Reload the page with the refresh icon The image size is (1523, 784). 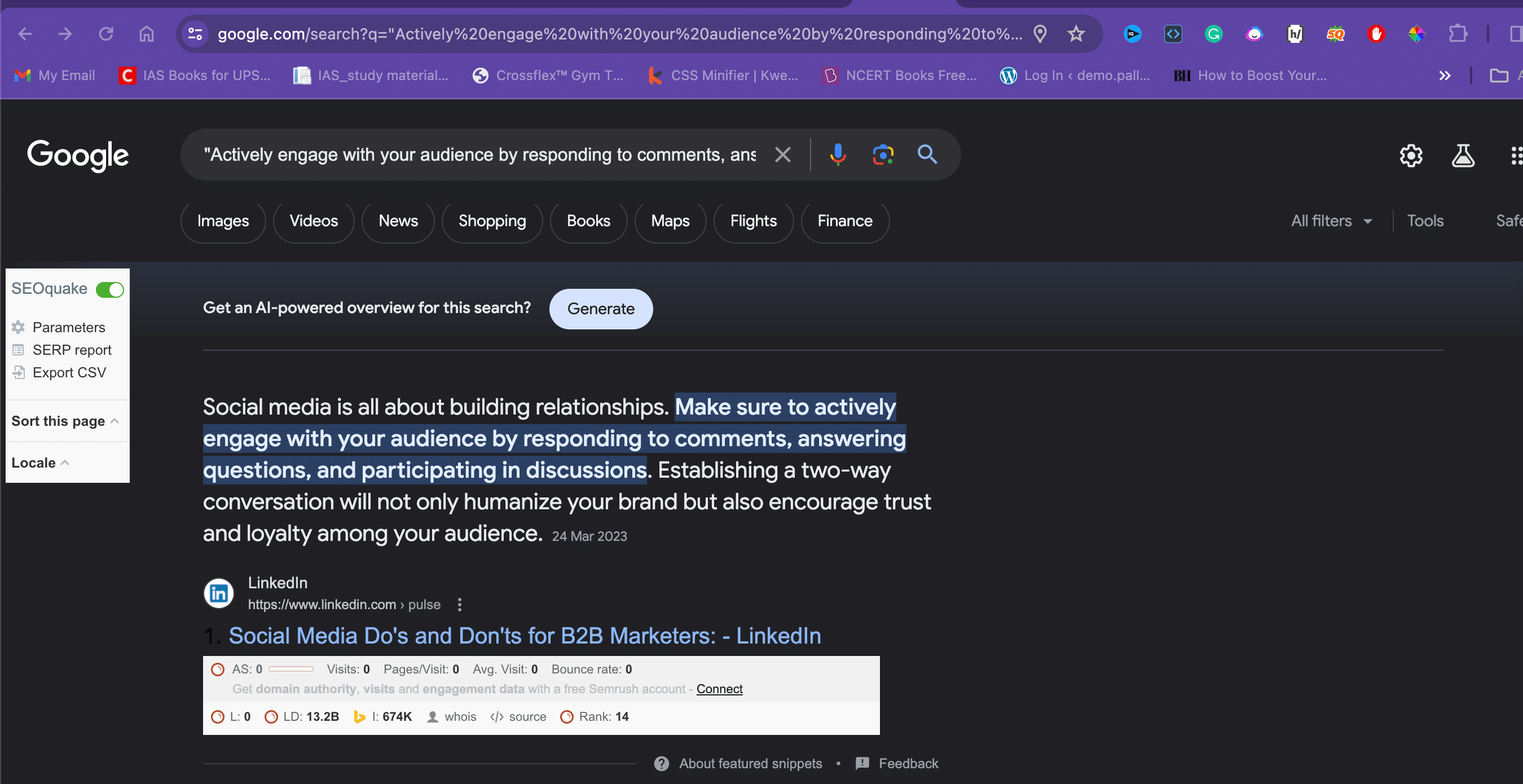[106, 34]
